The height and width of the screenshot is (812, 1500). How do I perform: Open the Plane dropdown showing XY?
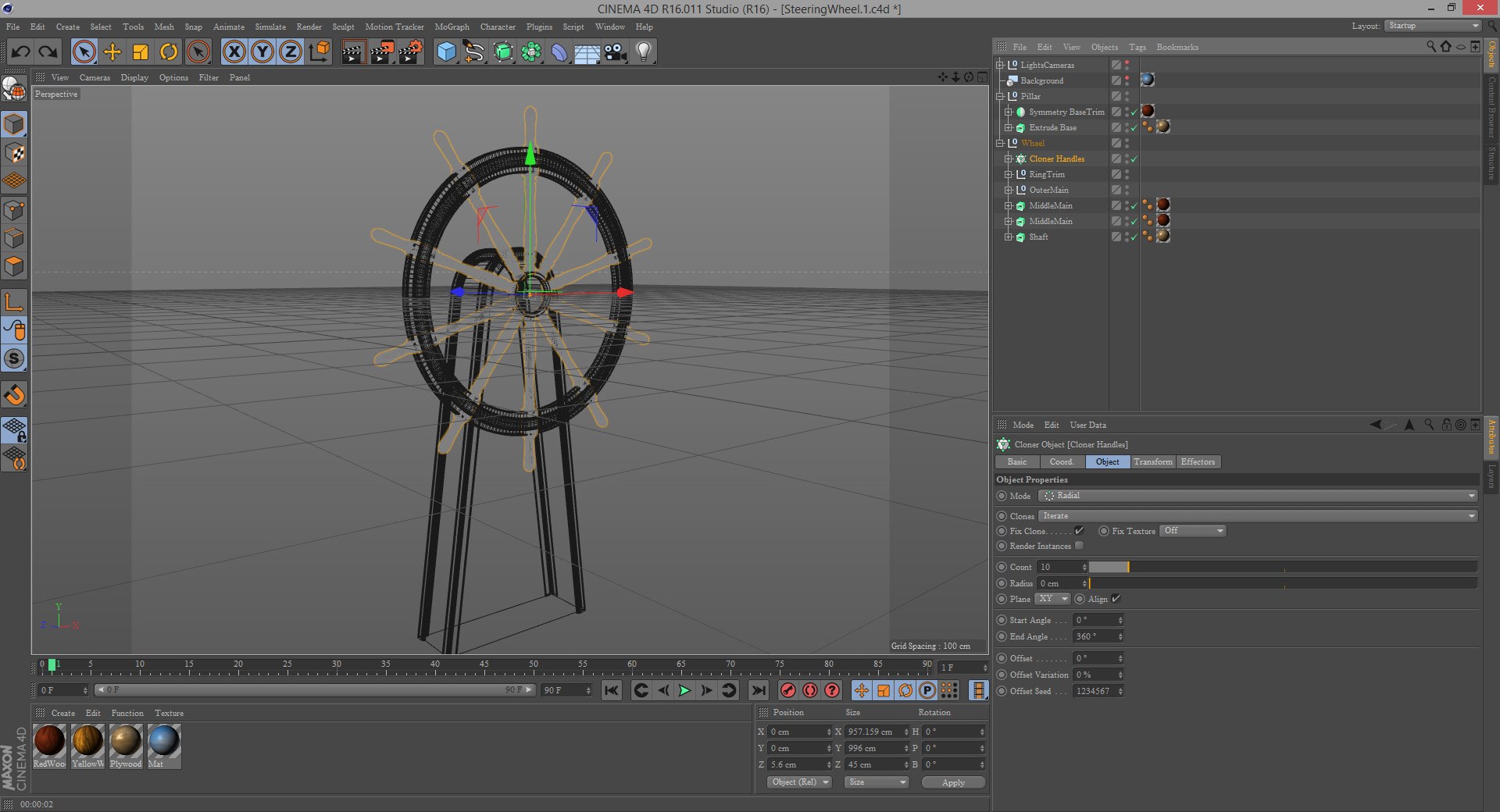[1052, 599]
